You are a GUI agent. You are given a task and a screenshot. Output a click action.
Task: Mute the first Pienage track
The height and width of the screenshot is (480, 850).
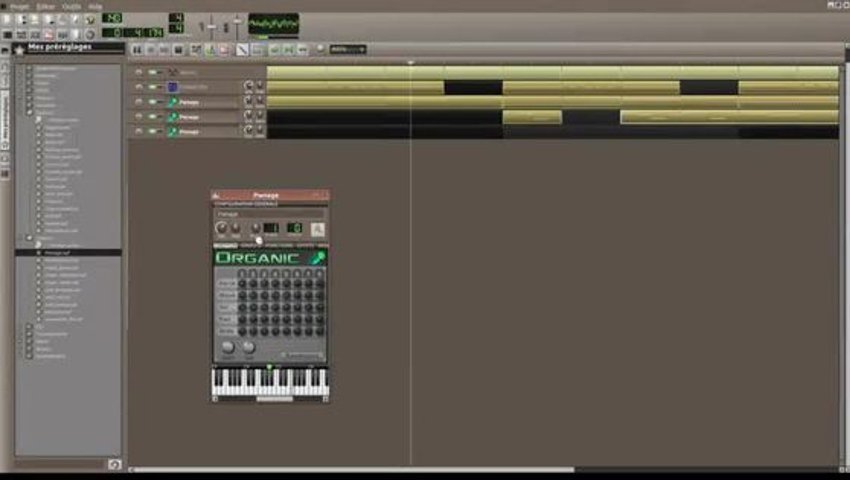153,101
